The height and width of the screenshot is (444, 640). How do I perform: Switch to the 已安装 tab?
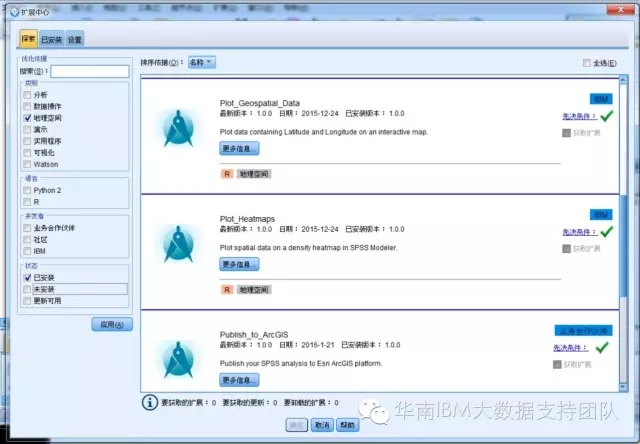coord(51,40)
